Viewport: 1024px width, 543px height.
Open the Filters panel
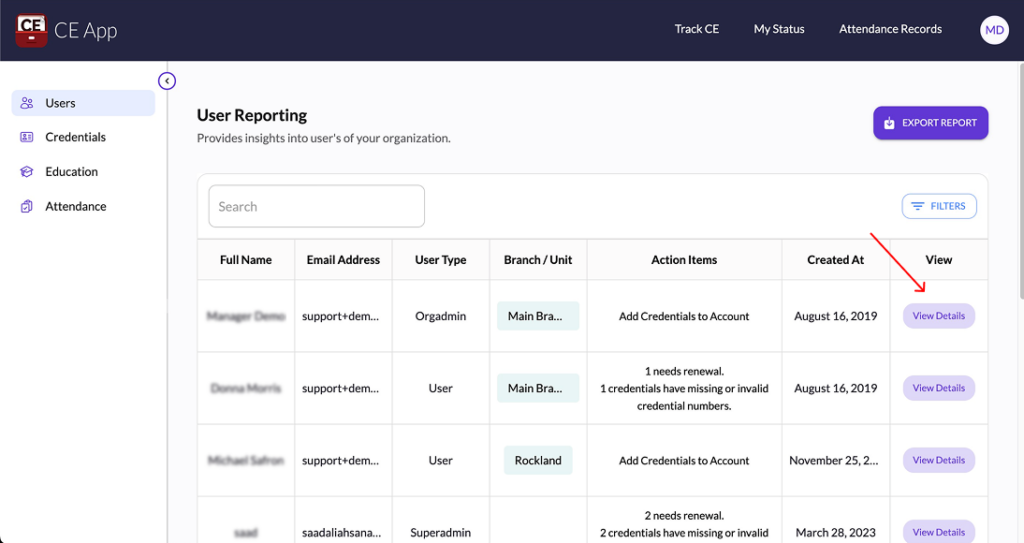(939, 206)
